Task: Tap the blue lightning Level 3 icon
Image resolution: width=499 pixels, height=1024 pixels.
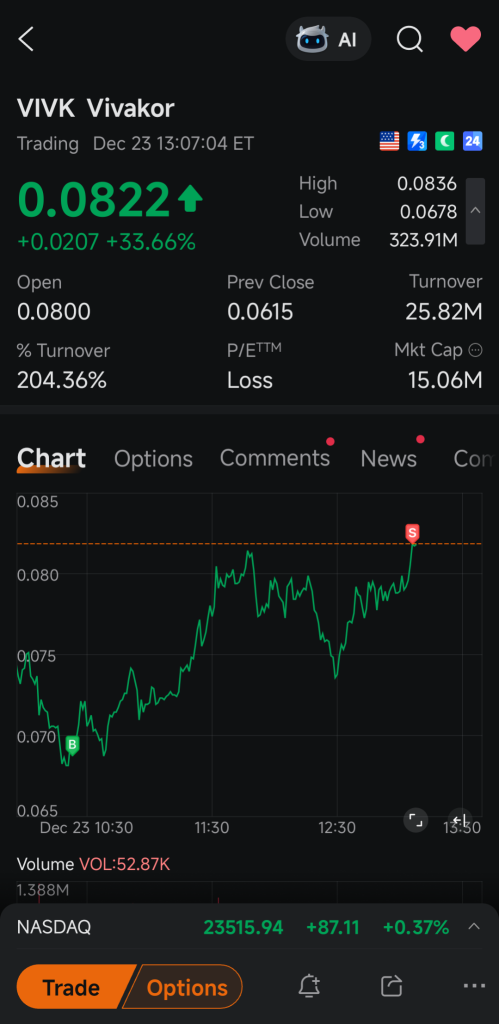Action: [x=417, y=141]
